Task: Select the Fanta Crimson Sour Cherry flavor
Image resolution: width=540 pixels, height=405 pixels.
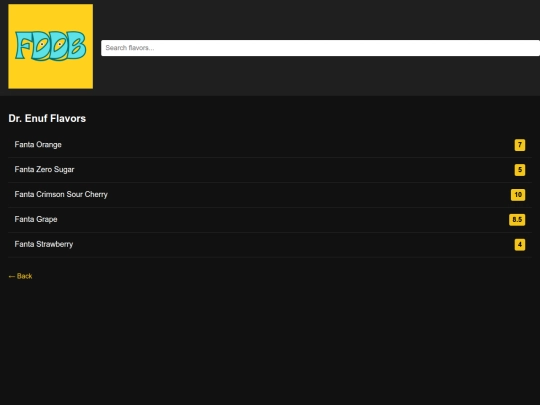Action: (270, 195)
